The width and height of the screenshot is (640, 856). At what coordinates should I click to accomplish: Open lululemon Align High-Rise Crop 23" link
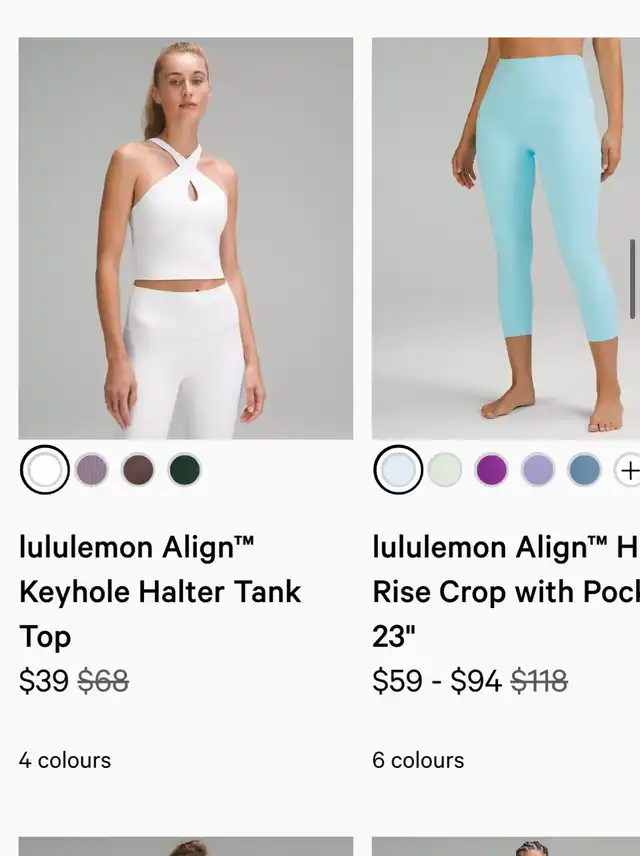click(506, 592)
